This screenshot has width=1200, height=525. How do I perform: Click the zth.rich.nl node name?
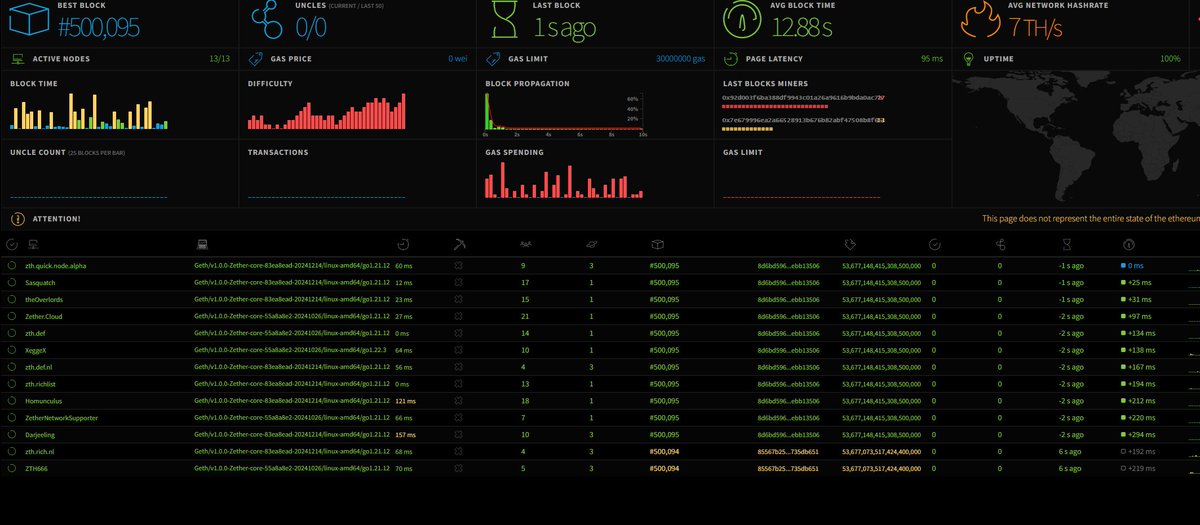[42, 451]
